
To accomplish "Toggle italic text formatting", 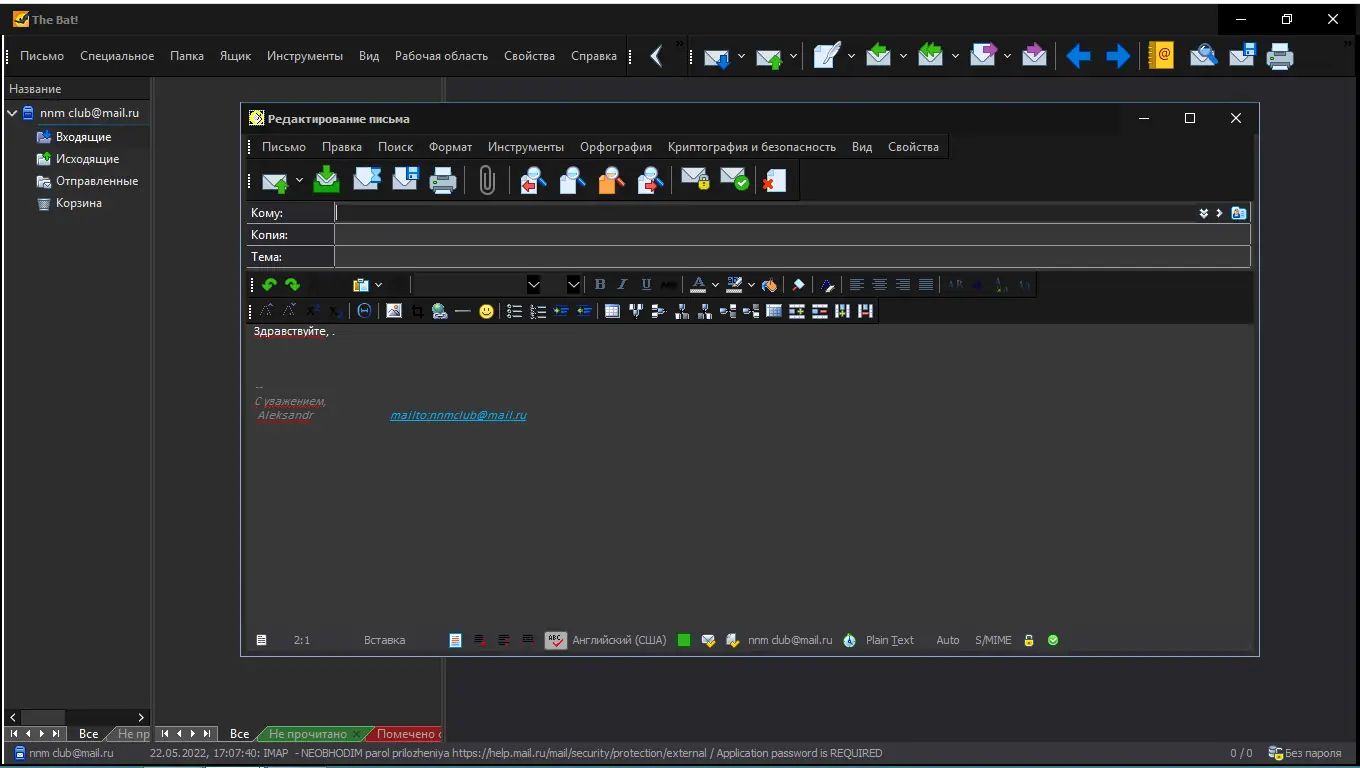I will click(622, 285).
